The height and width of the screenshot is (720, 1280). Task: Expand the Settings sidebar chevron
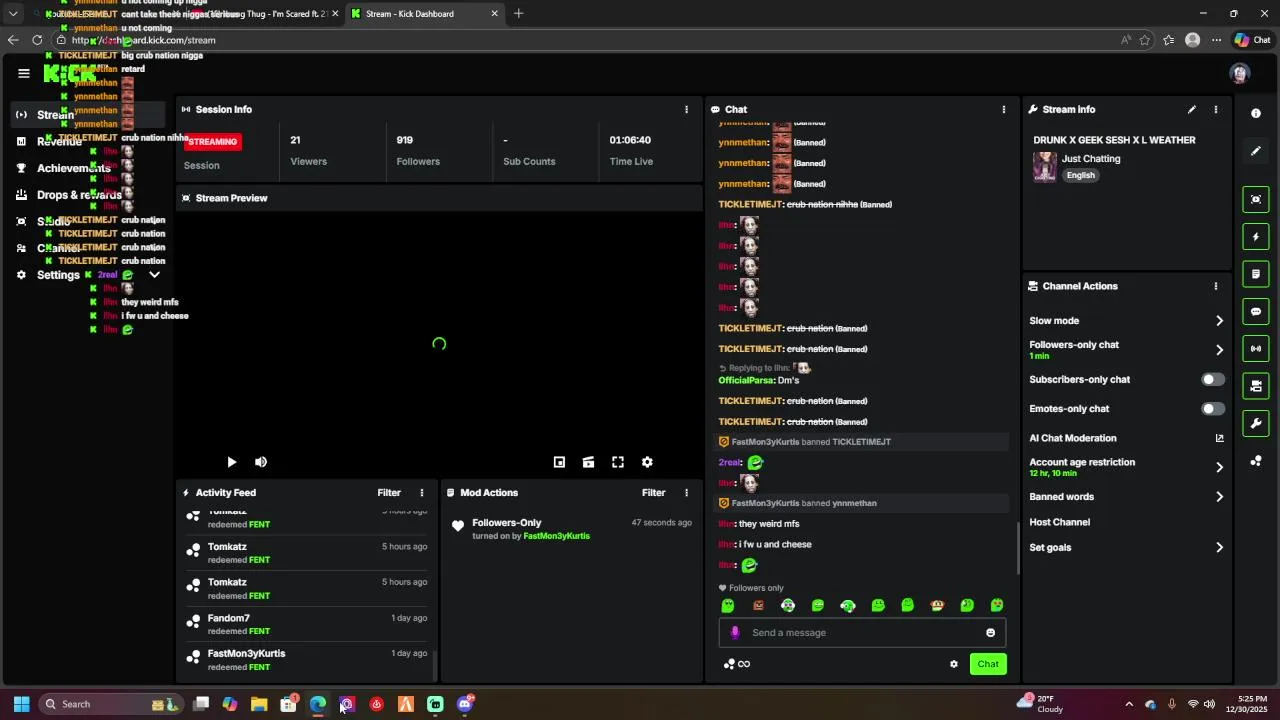[x=154, y=275]
